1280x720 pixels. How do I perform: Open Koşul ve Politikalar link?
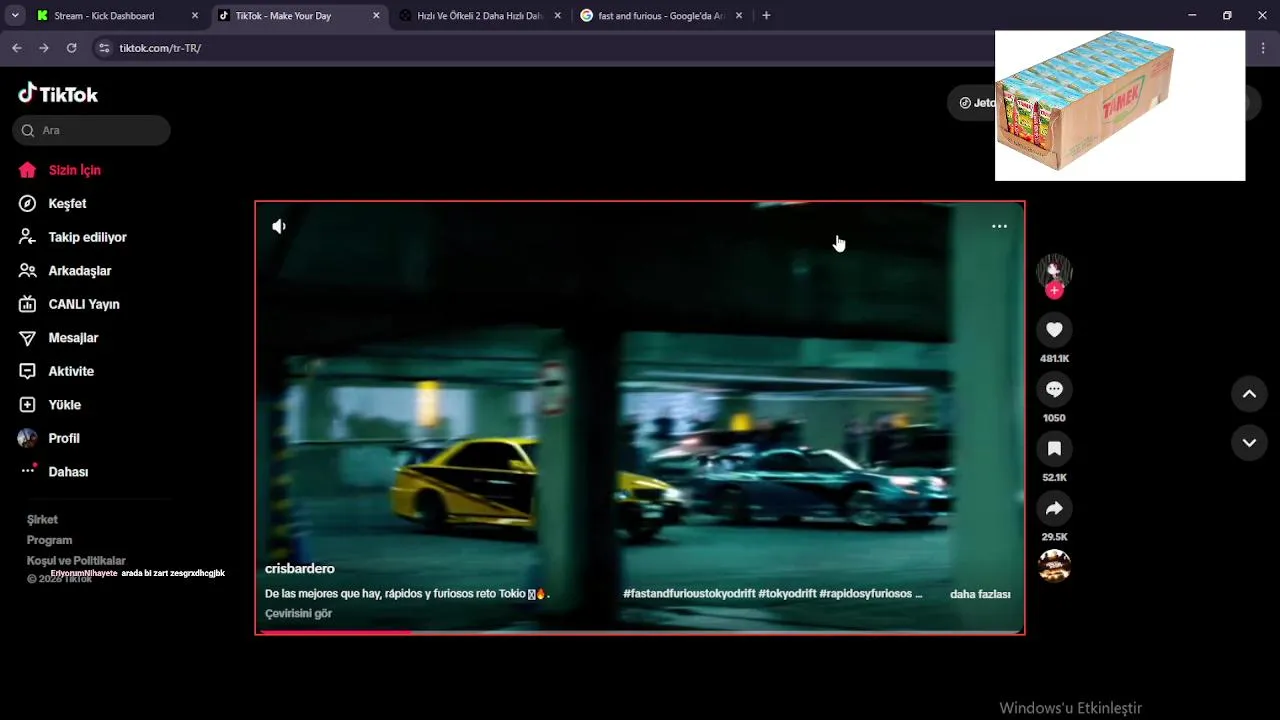[76, 561]
